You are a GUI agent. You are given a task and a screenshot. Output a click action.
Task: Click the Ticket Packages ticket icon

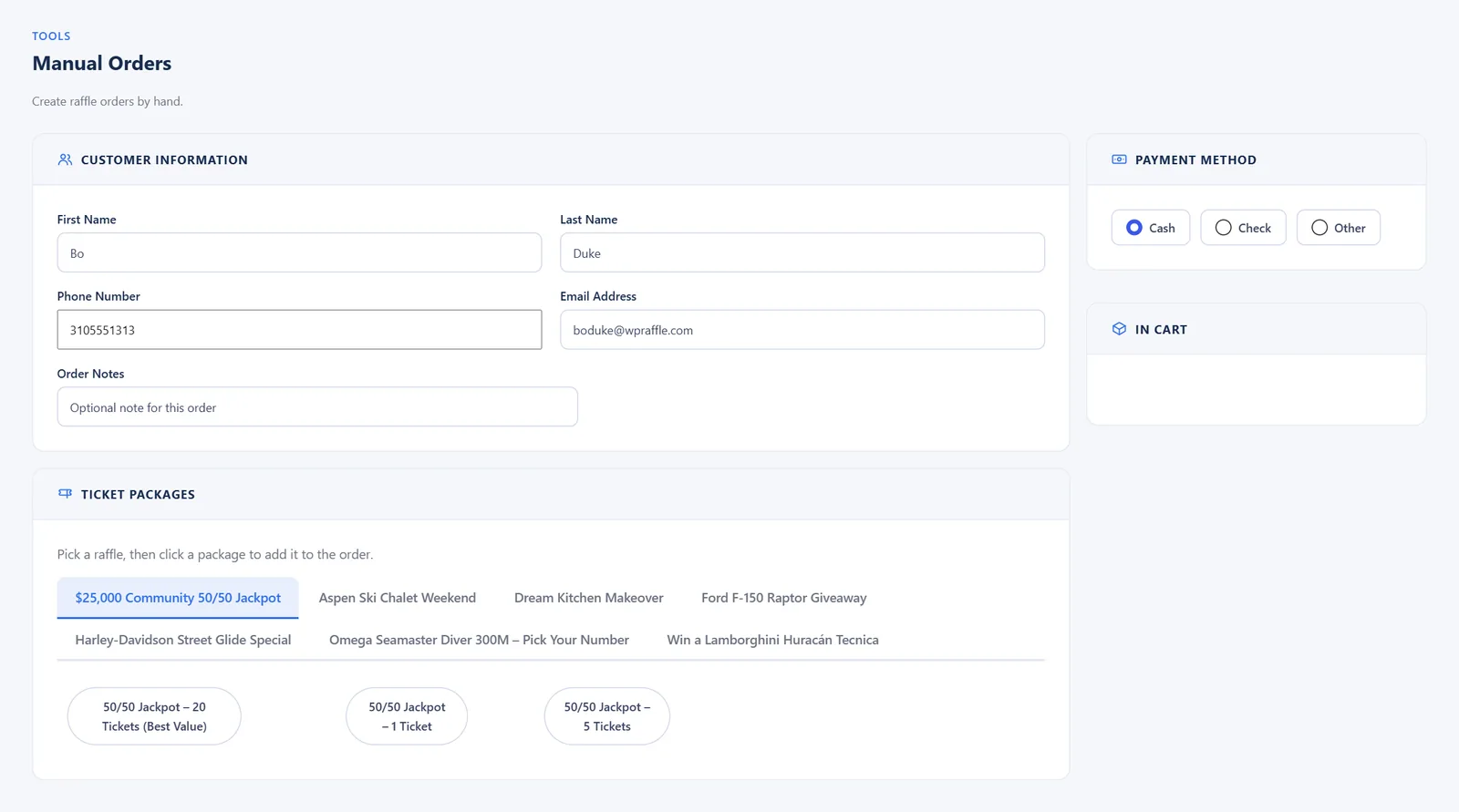pyautogui.click(x=65, y=494)
